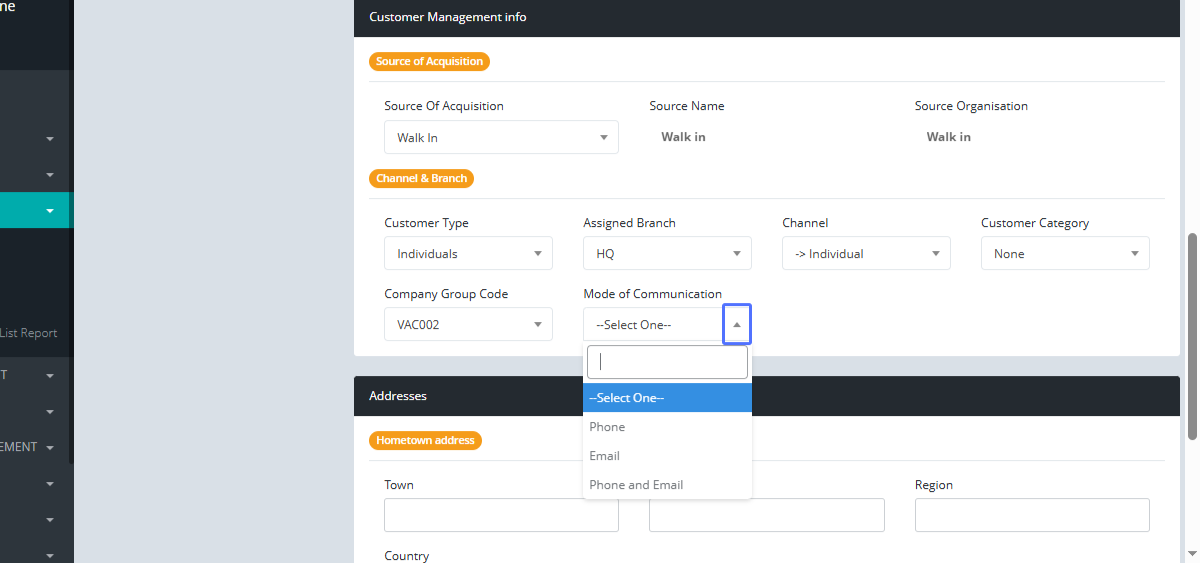
Task: Expand the teal highlighted sidebar menu item
Action: click(50, 211)
